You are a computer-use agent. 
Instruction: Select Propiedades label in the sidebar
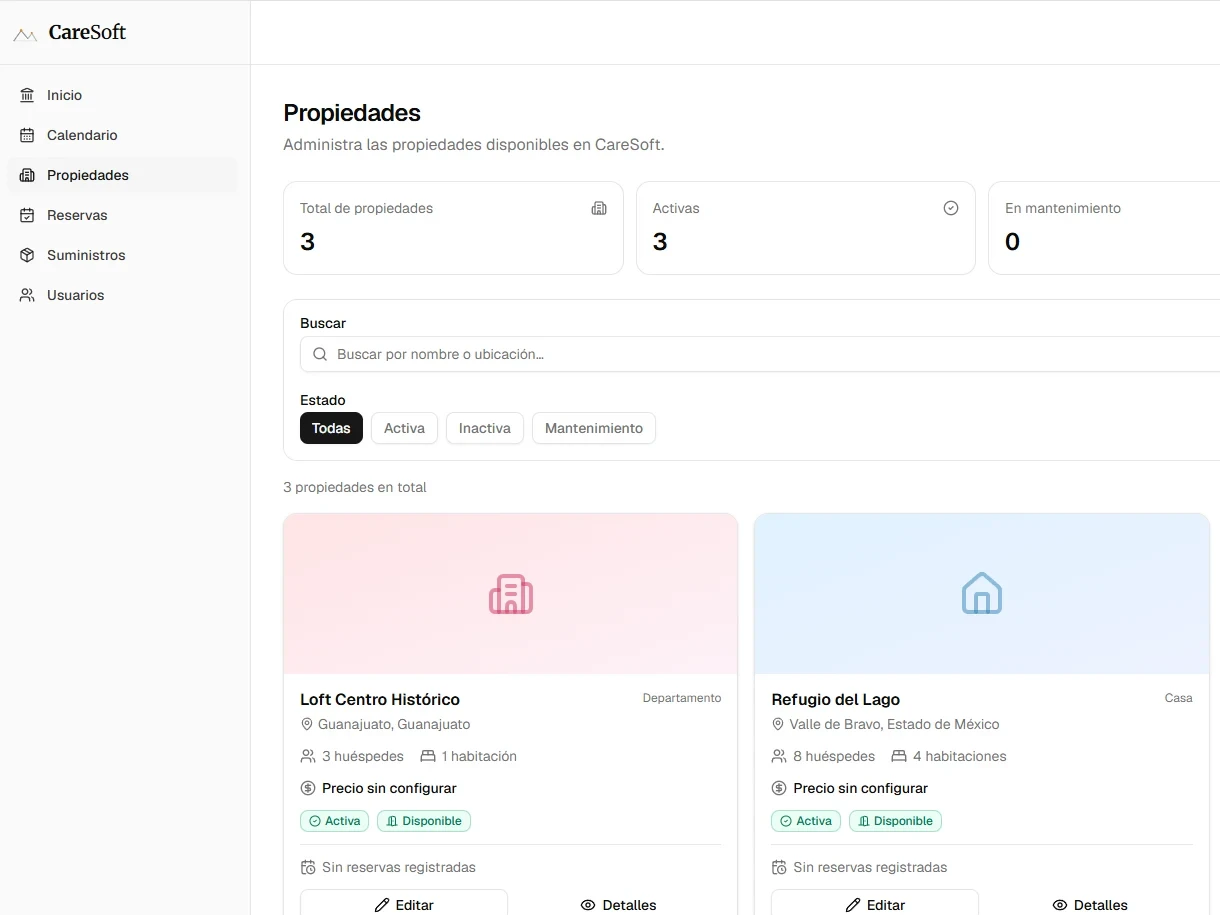[88, 175]
